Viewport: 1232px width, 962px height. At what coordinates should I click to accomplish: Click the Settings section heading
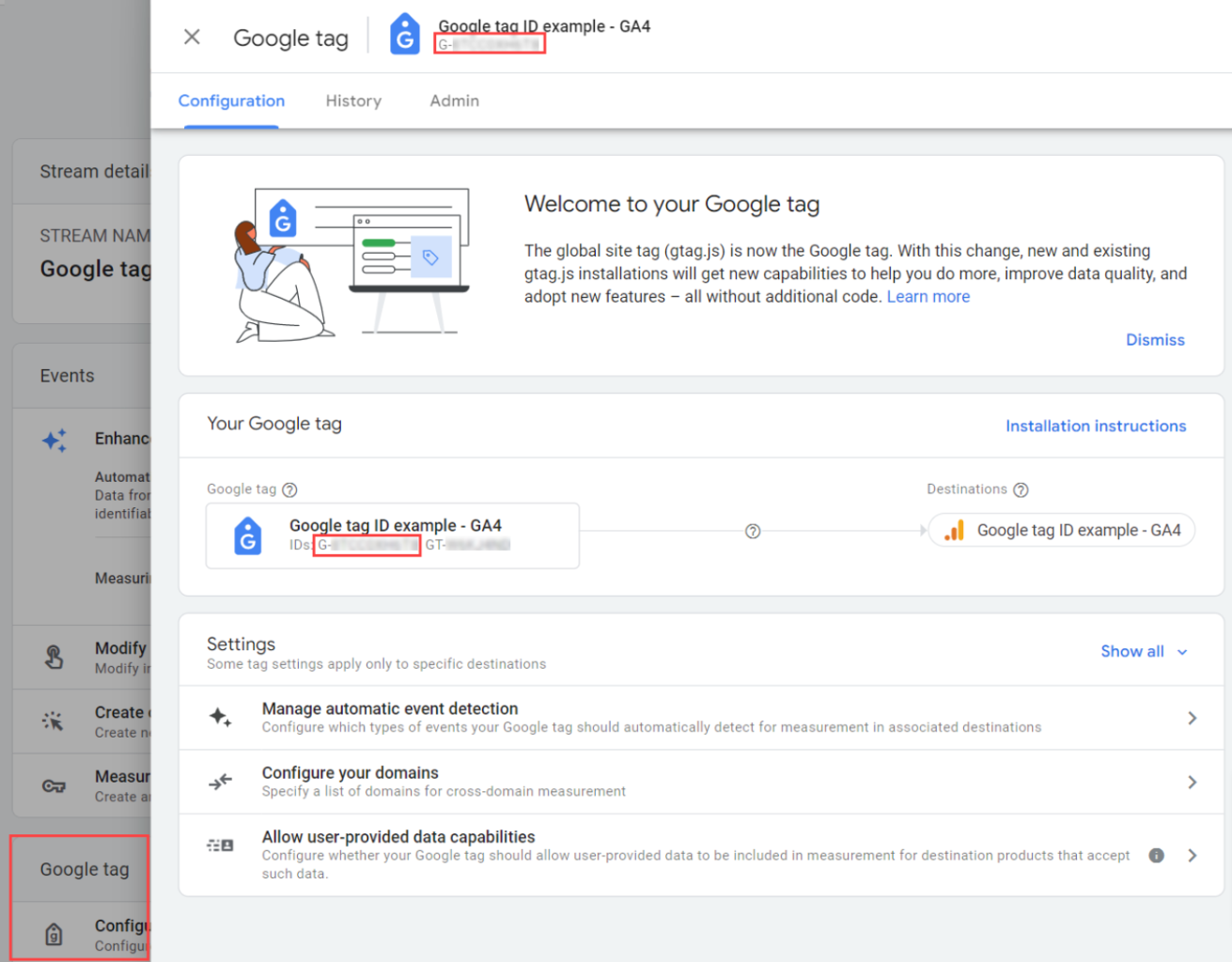(x=241, y=644)
